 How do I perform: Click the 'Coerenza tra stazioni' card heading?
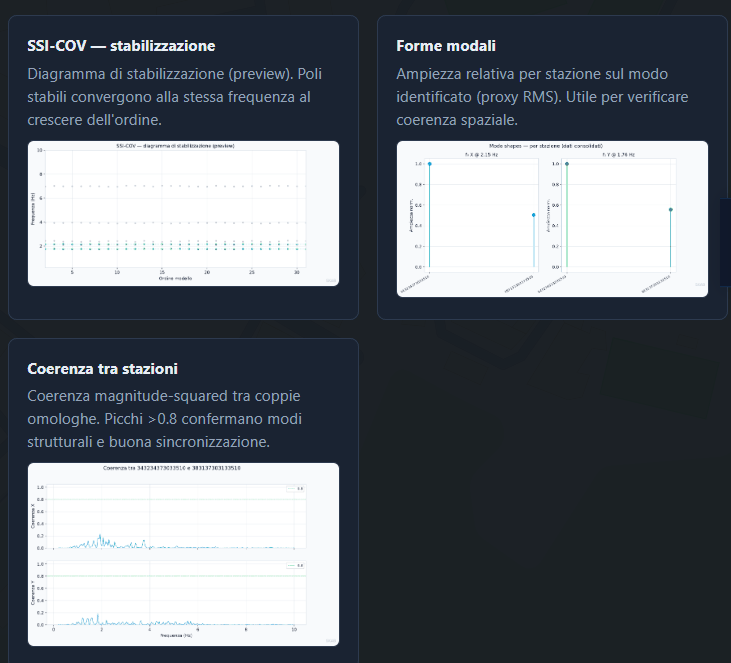pyautogui.click(x=103, y=368)
